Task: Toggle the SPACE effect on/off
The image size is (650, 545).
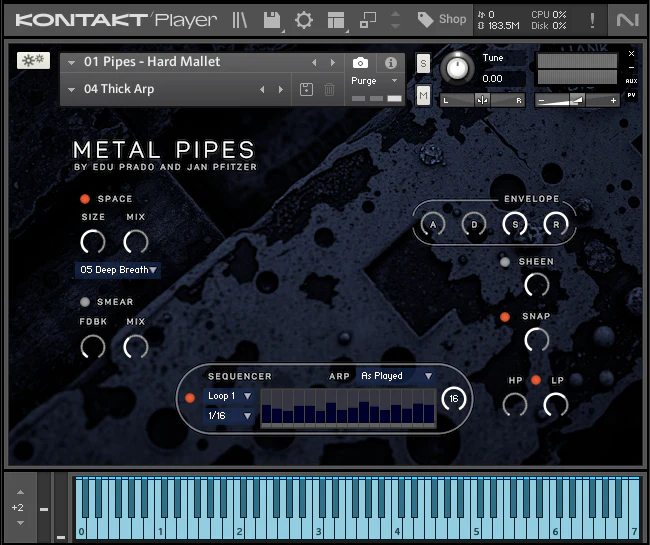Action: pos(85,199)
